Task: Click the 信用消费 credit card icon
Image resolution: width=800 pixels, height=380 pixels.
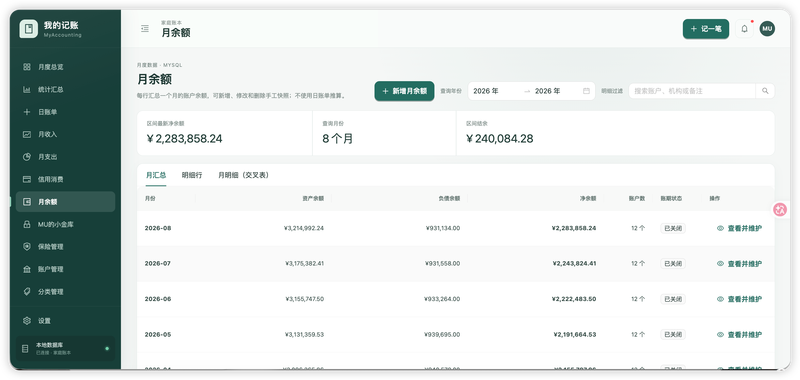Action: tap(27, 179)
